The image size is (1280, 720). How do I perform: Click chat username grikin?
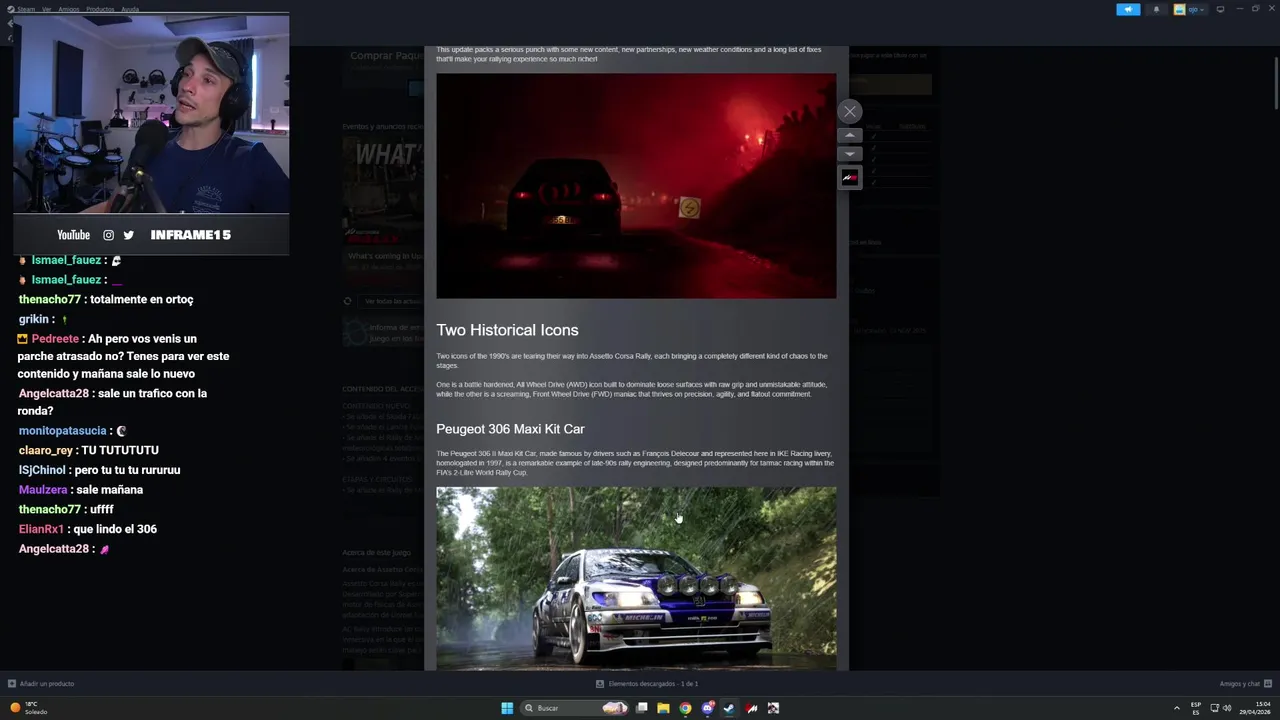click(x=35, y=319)
